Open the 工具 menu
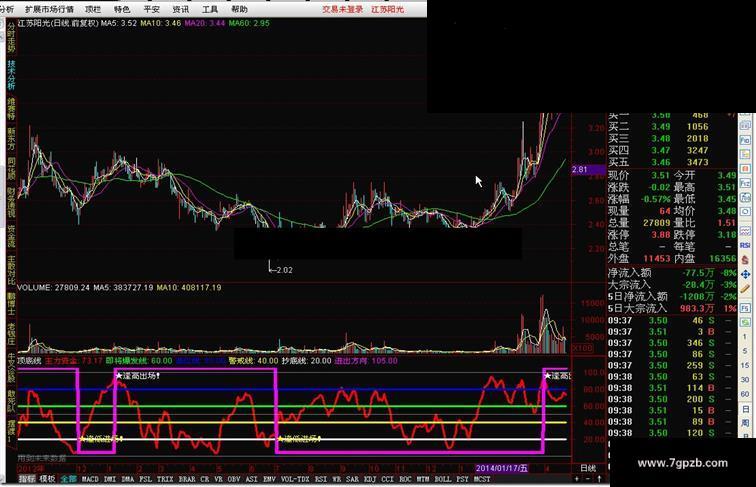The height and width of the screenshot is (487, 756). click(x=210, y=9)
